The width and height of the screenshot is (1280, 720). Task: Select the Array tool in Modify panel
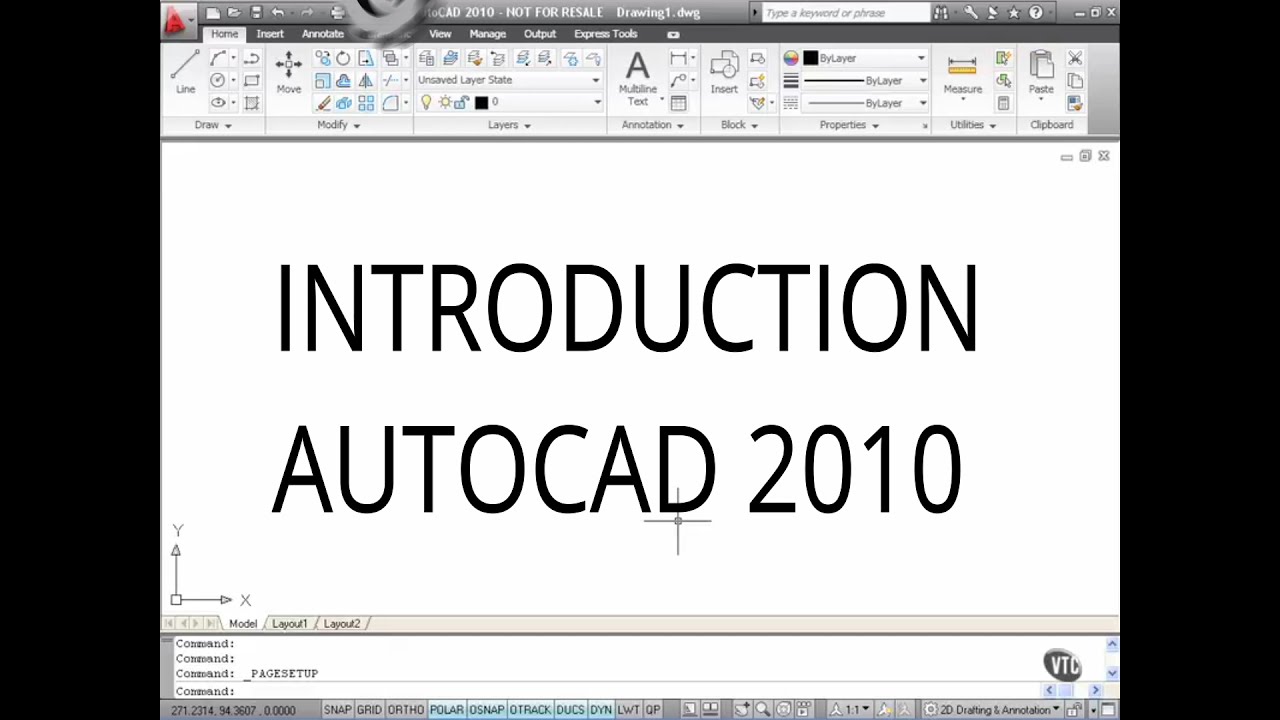[366, 103]
